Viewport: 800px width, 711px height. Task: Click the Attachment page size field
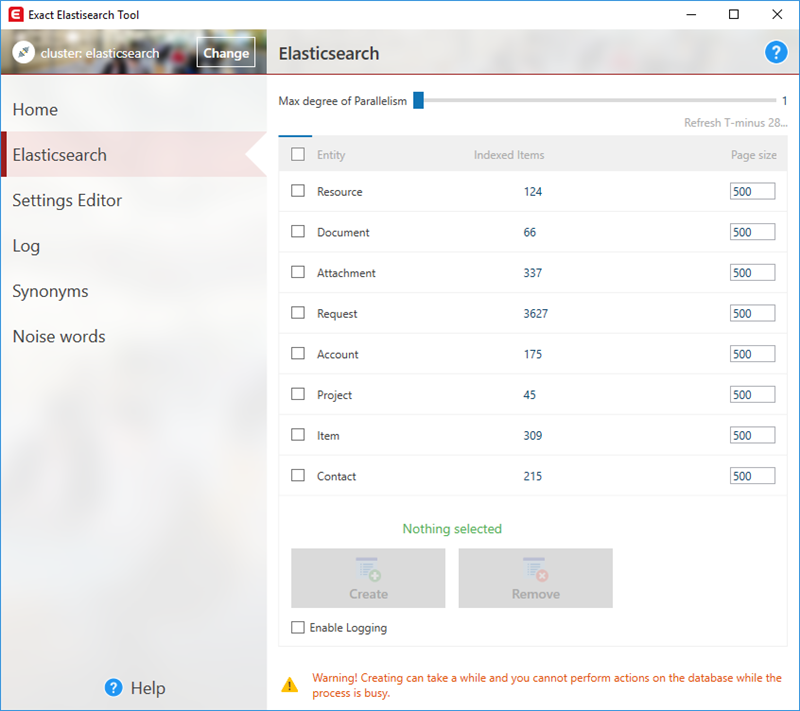[752, 272]
